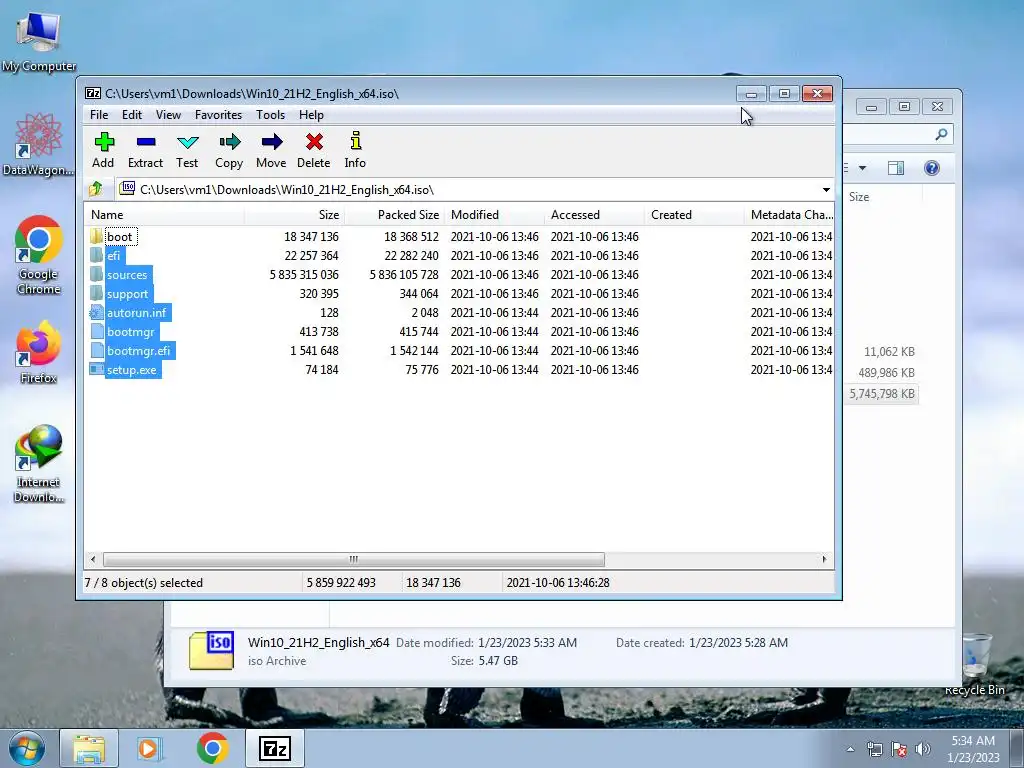
Task: Open the Info toolbar icon
Action: pos(355,150)
